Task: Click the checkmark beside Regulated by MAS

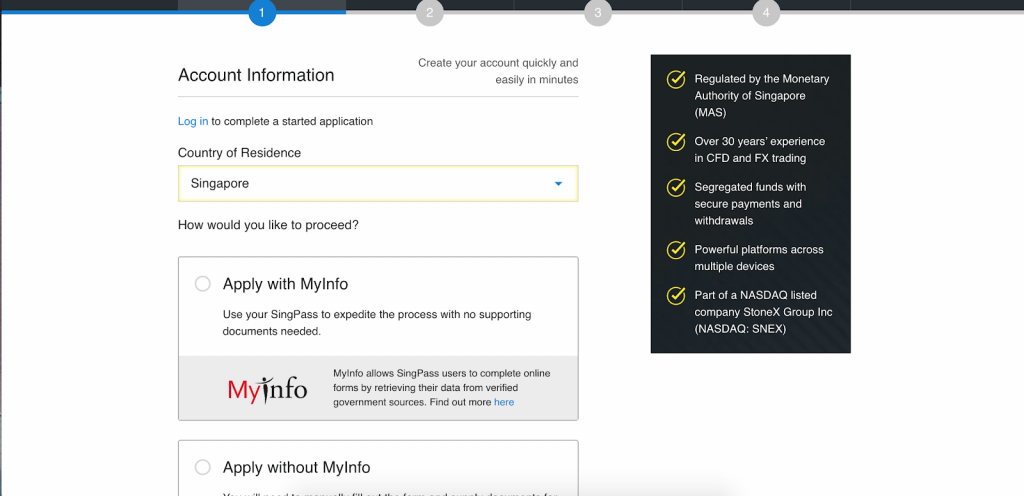Action: (x=675, y=79)
